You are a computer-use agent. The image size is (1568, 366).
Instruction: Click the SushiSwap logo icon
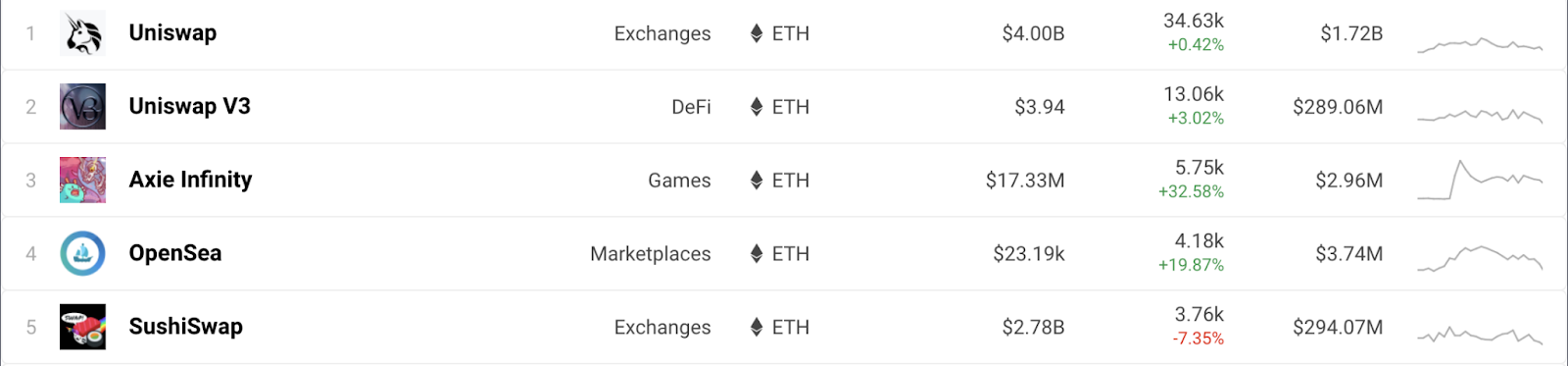[x=83, y=328]
